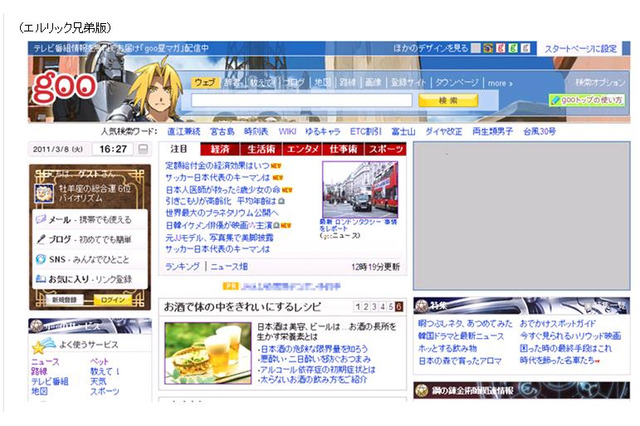This screenshot has height=426, width=640.
Task: Switch to the 生活術 news tab
Action: (261, 149)
